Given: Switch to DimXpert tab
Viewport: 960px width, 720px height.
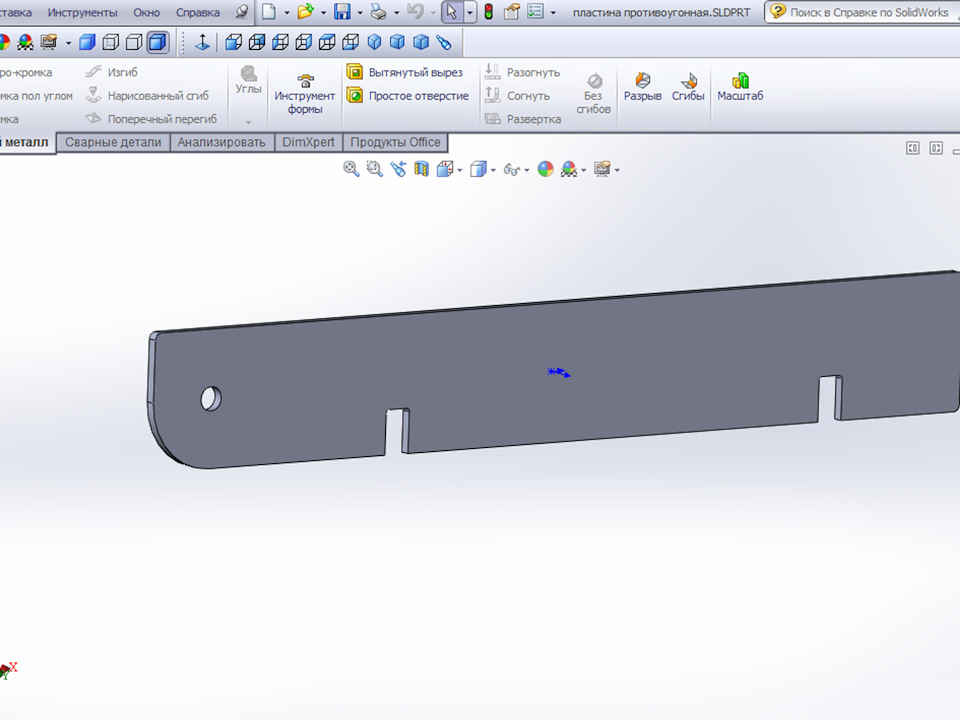Looking at the screenshot, I should [x=309, y=142].
